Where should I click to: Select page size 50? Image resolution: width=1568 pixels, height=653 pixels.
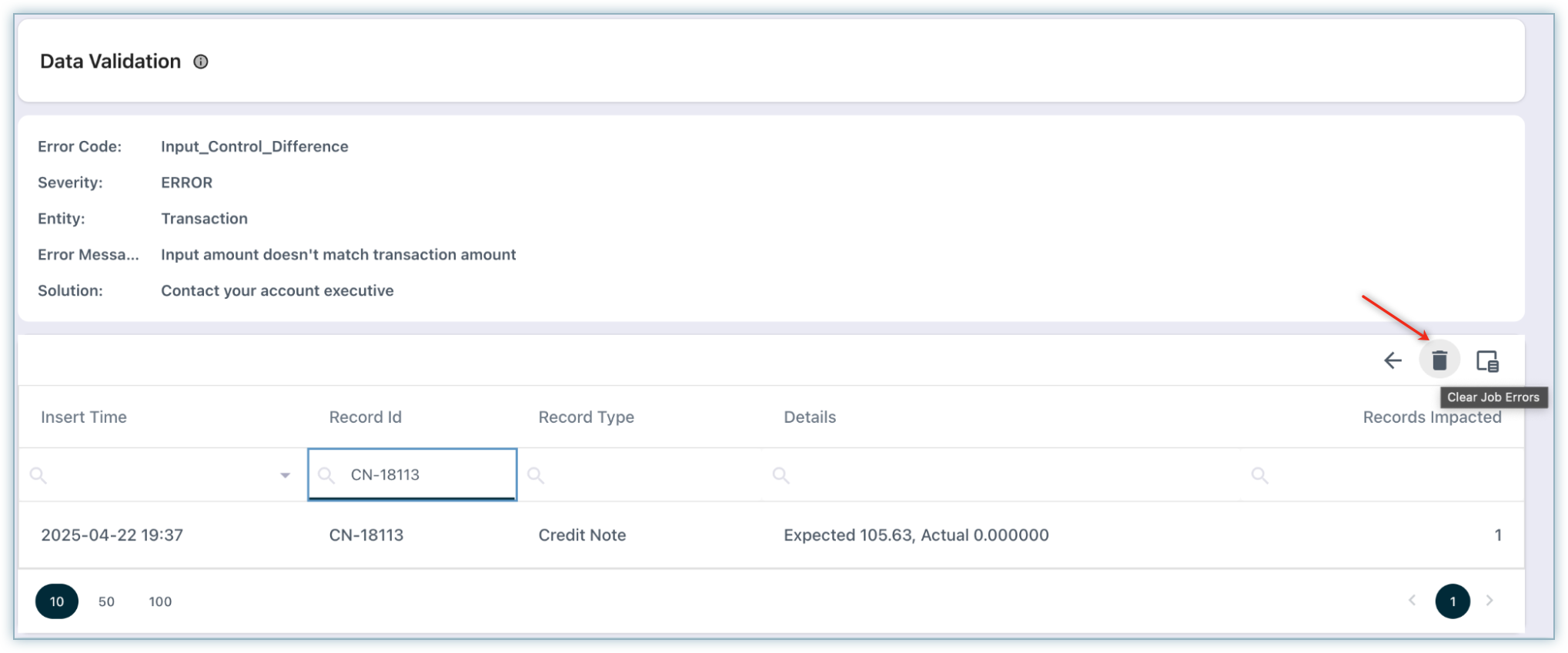point(106,601)
